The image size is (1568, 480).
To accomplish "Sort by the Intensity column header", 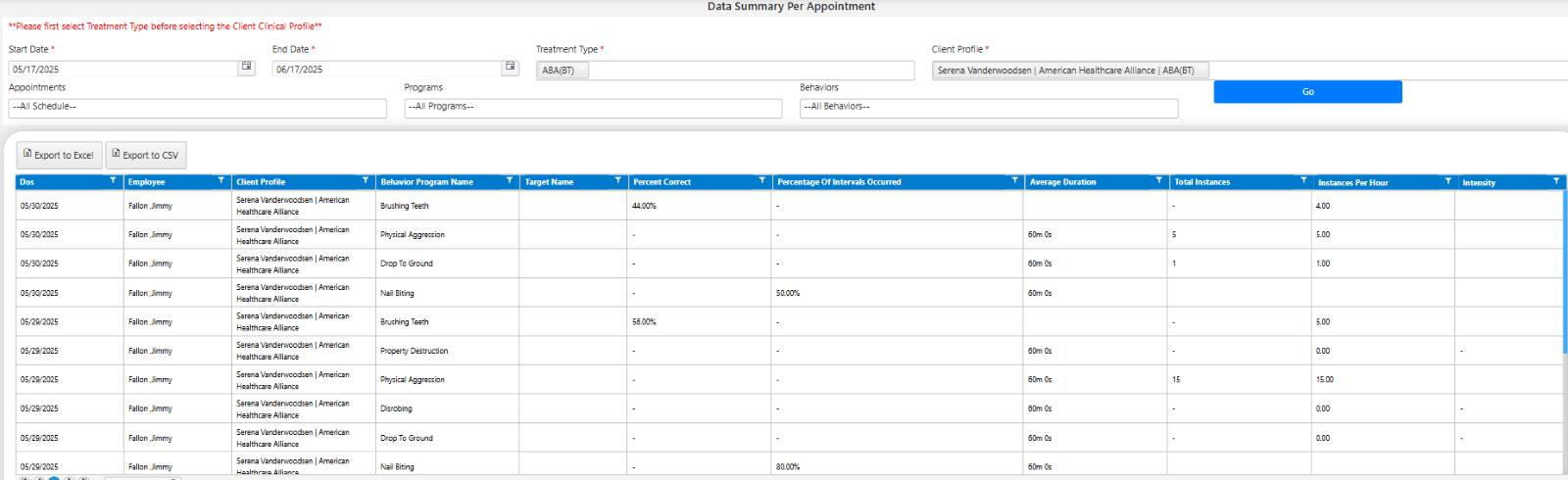I will pyautogui.click(x=1479, y=182).
